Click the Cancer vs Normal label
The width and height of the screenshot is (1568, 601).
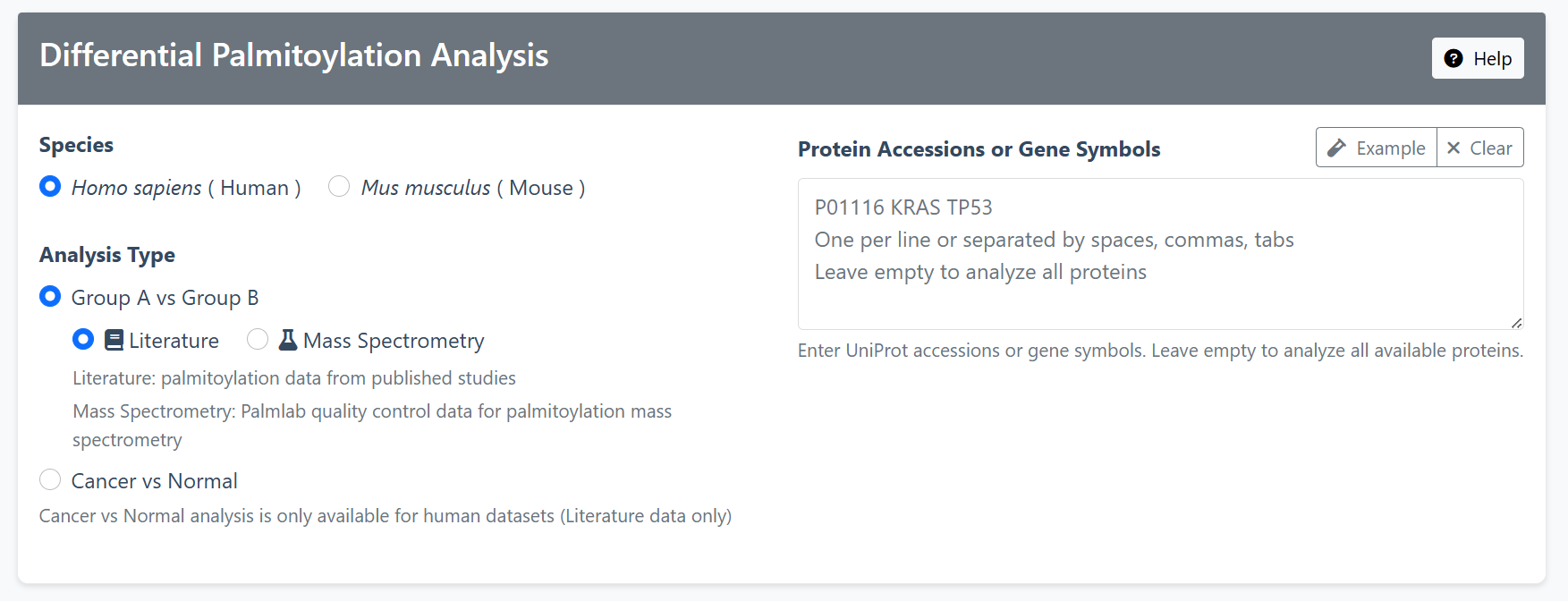pyautogui.click(x=155, y=481)
